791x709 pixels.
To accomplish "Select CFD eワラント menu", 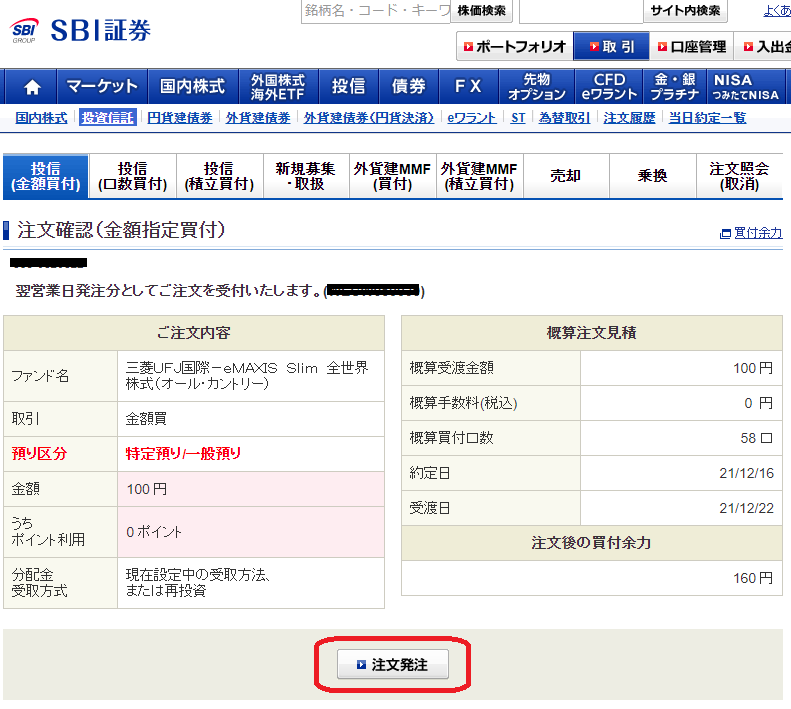I will point(609,87).
